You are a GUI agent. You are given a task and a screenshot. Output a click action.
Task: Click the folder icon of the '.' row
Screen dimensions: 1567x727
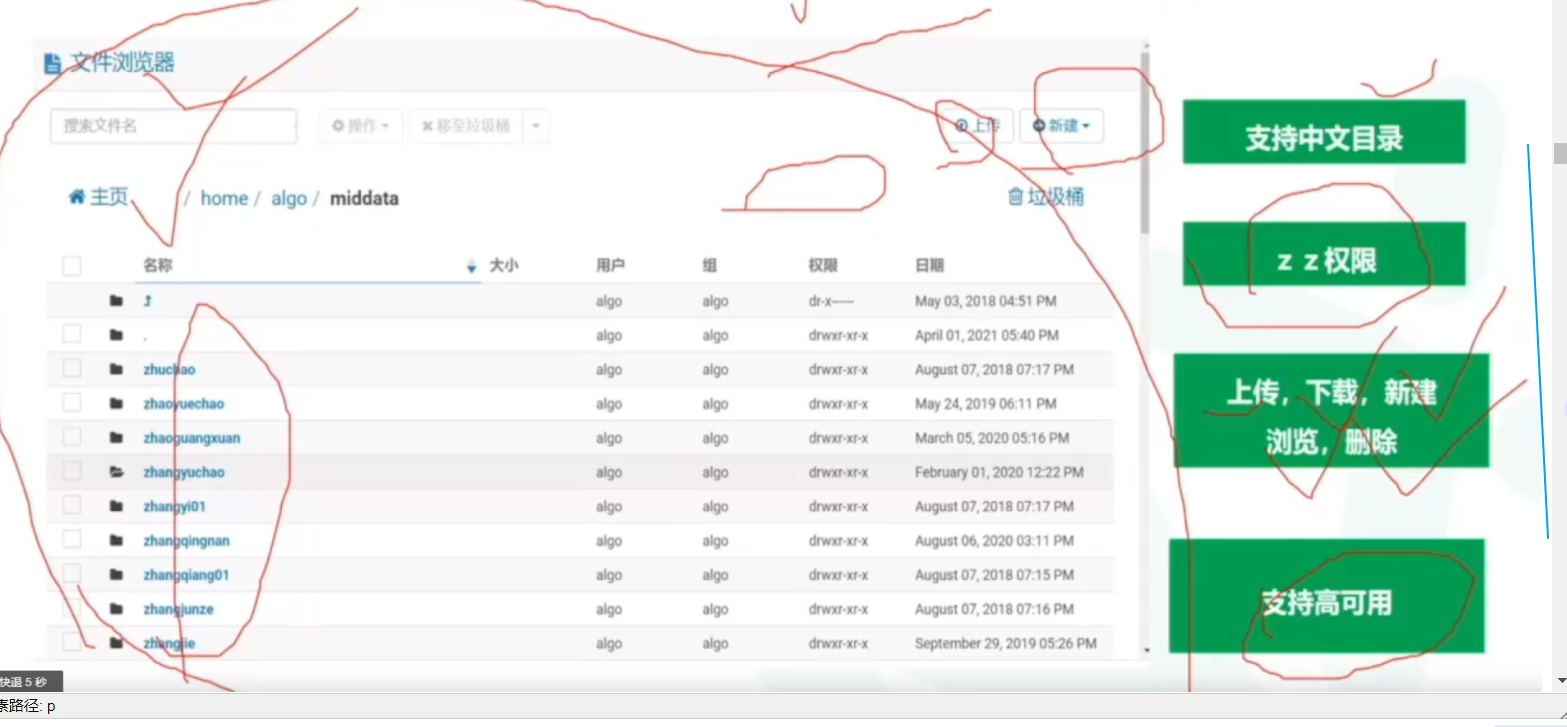pyautogui.click(x=117, y=335)
